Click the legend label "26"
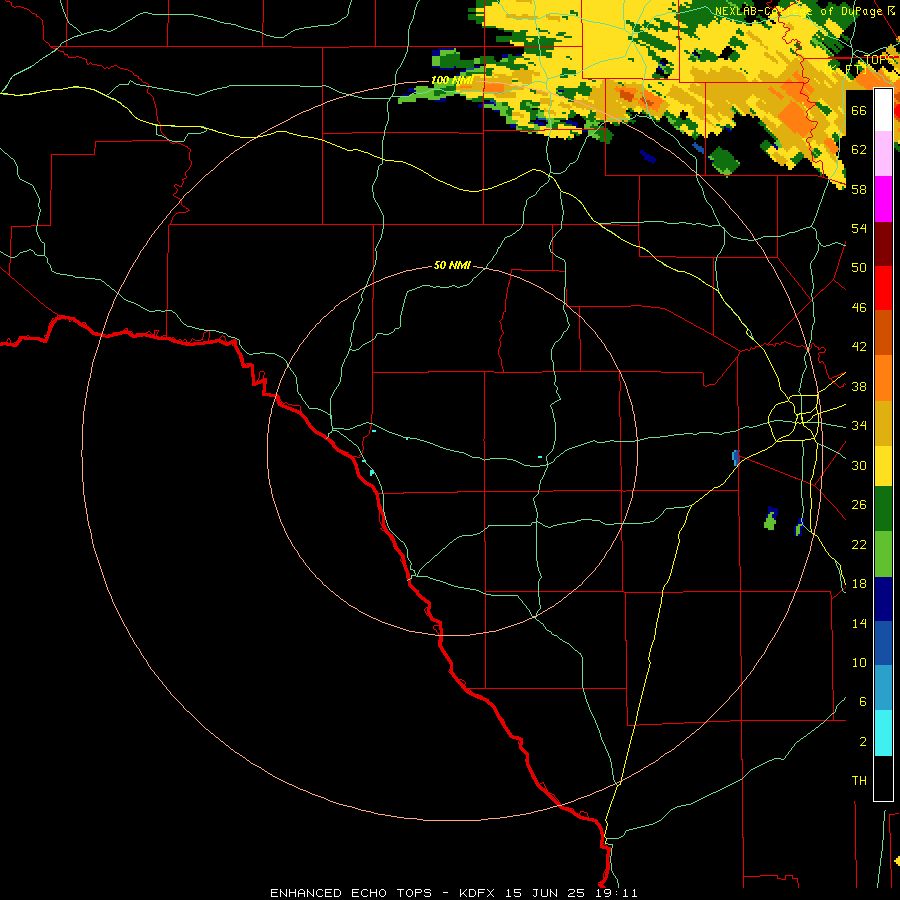This screenshot has width=900, height=900. click(x=859, y=505)
